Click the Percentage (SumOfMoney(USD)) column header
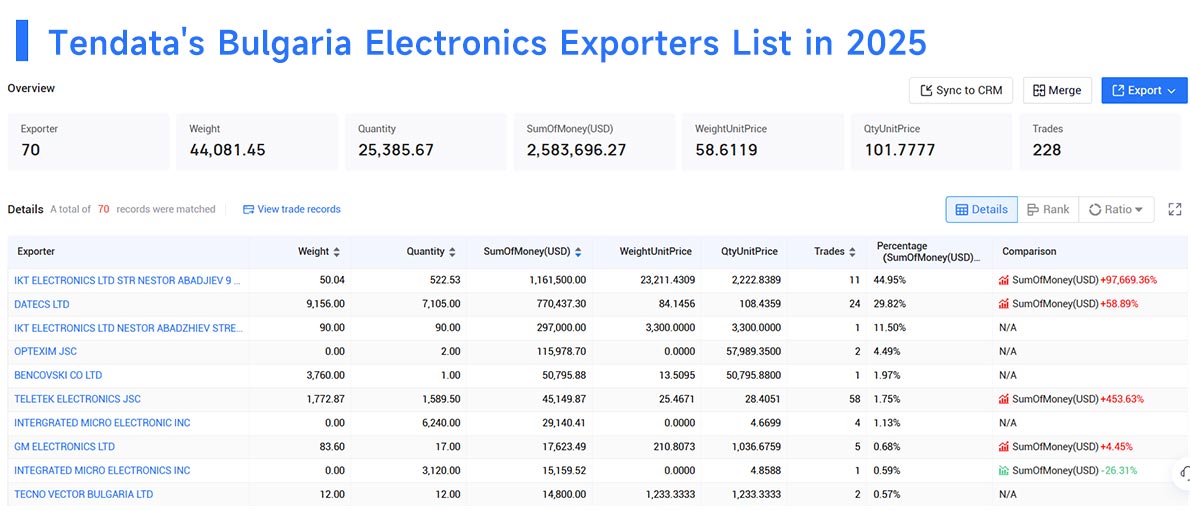1190x510 pixels. pyautogui.click(x=928, y=252)
